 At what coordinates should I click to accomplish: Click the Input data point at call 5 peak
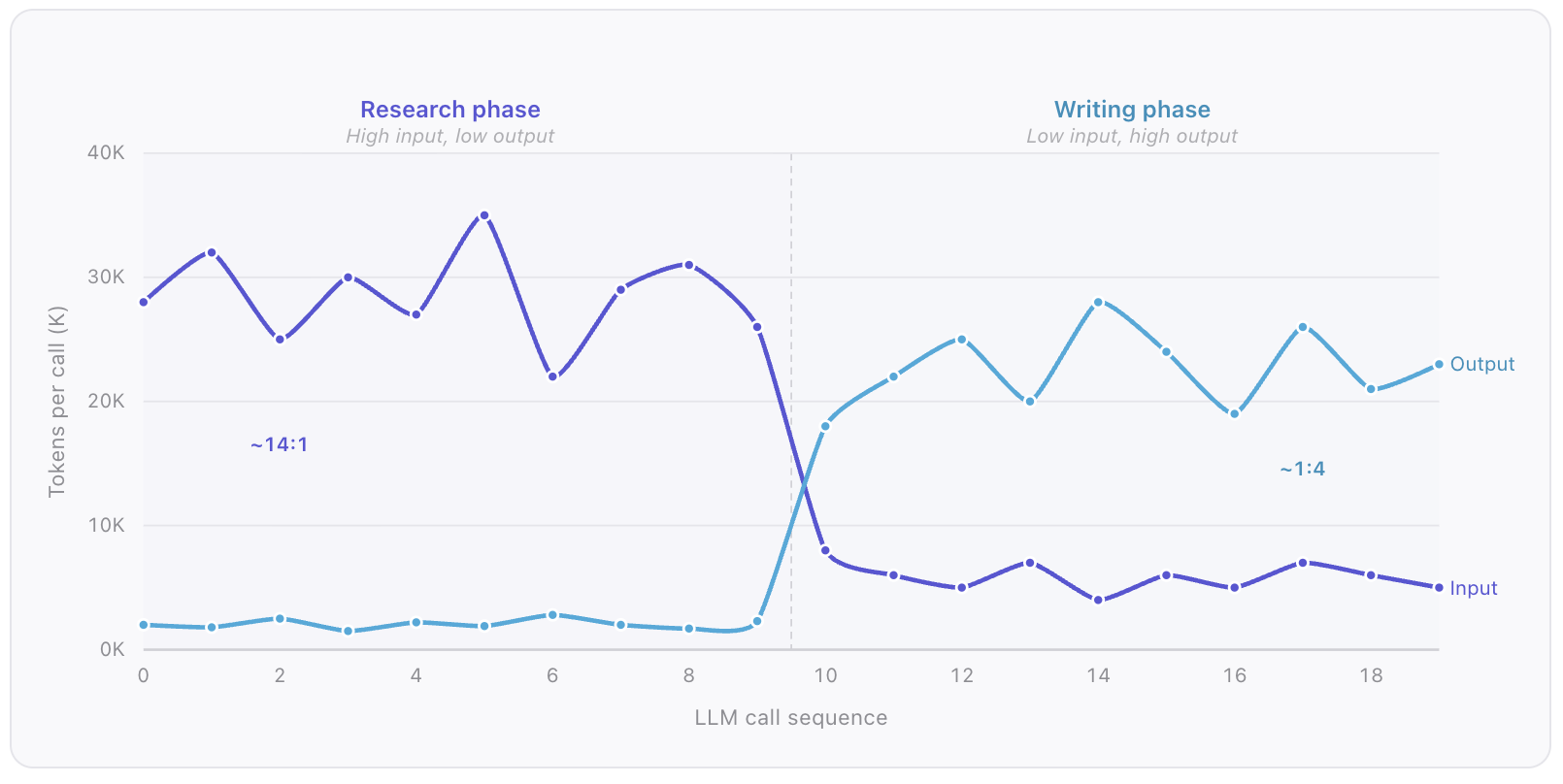(484, 215)
